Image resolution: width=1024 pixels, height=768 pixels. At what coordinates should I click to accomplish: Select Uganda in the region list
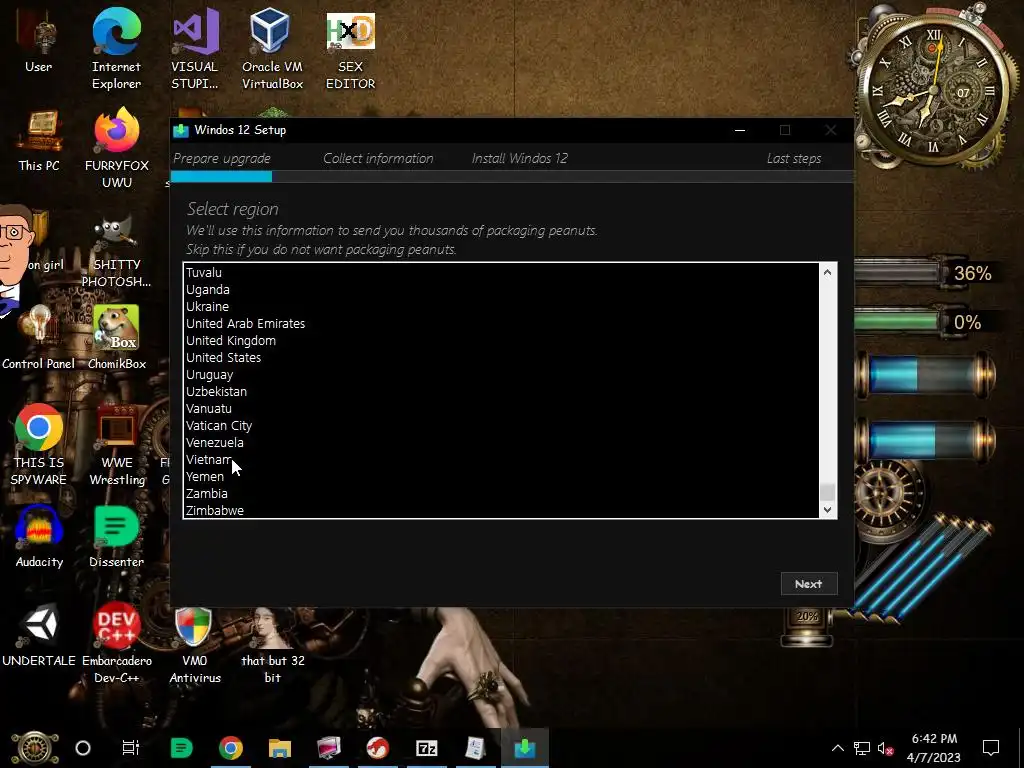click(501, 289)
